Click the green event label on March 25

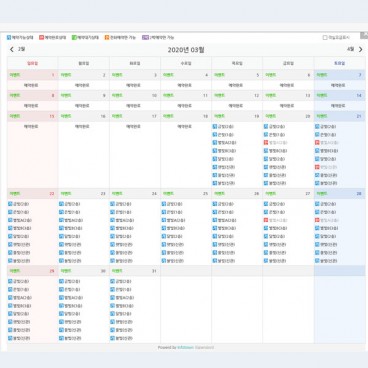168,194
